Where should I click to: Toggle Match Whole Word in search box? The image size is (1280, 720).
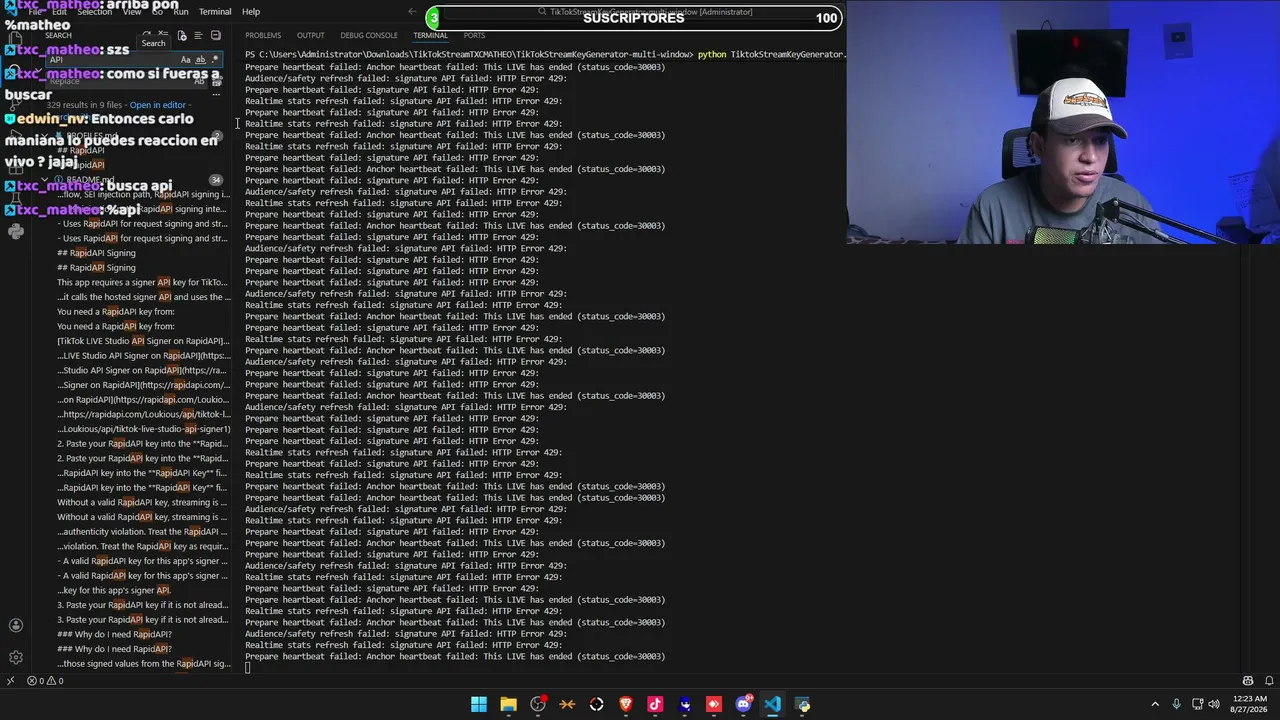[201, 60]
